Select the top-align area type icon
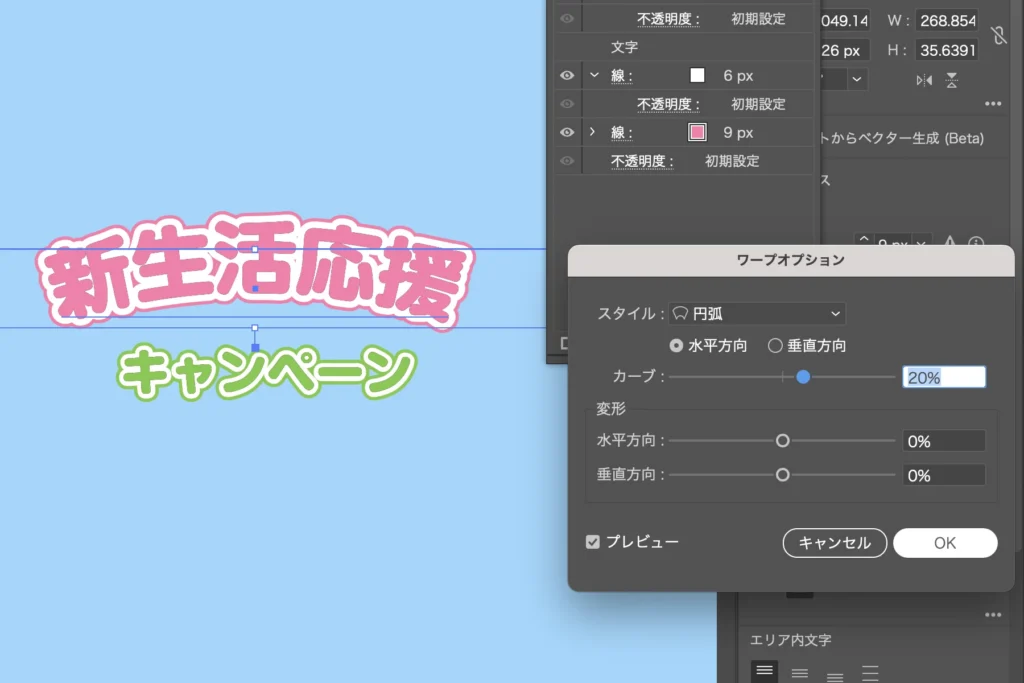 click(x=764, y=671)
